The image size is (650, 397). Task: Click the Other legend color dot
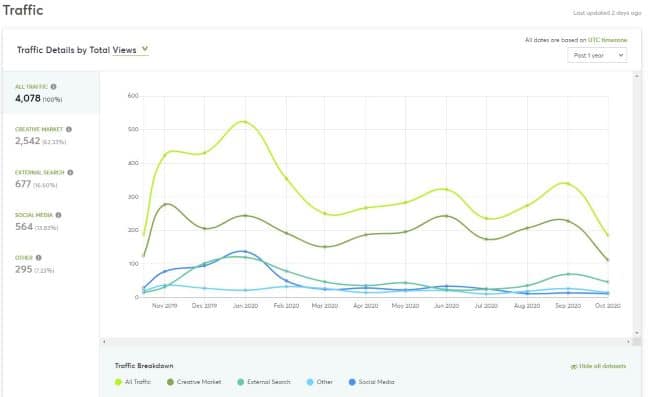click(310, 382)
